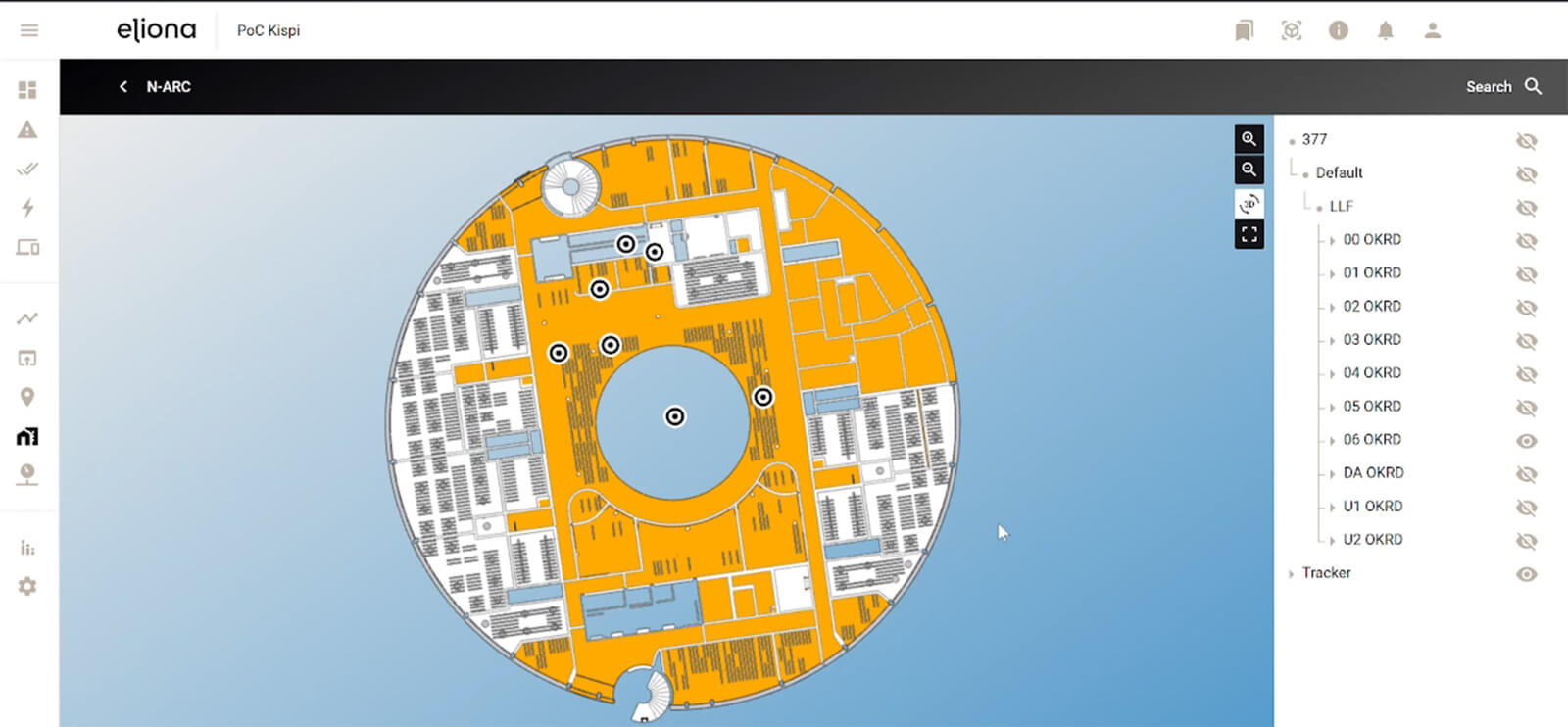Click the zoom out magnifier on map
This screenshot has height=727, width=1568.
pos(1249,170)
